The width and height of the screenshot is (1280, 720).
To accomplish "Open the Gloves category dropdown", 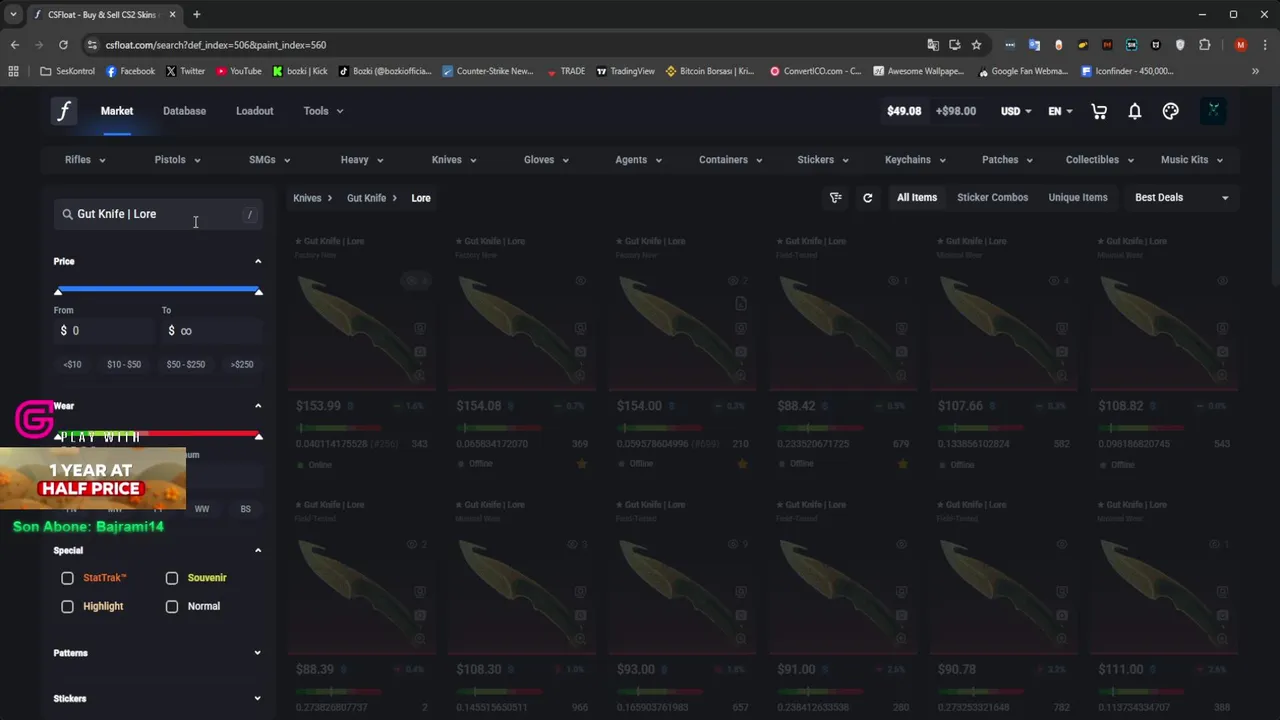I will [546, 160].
